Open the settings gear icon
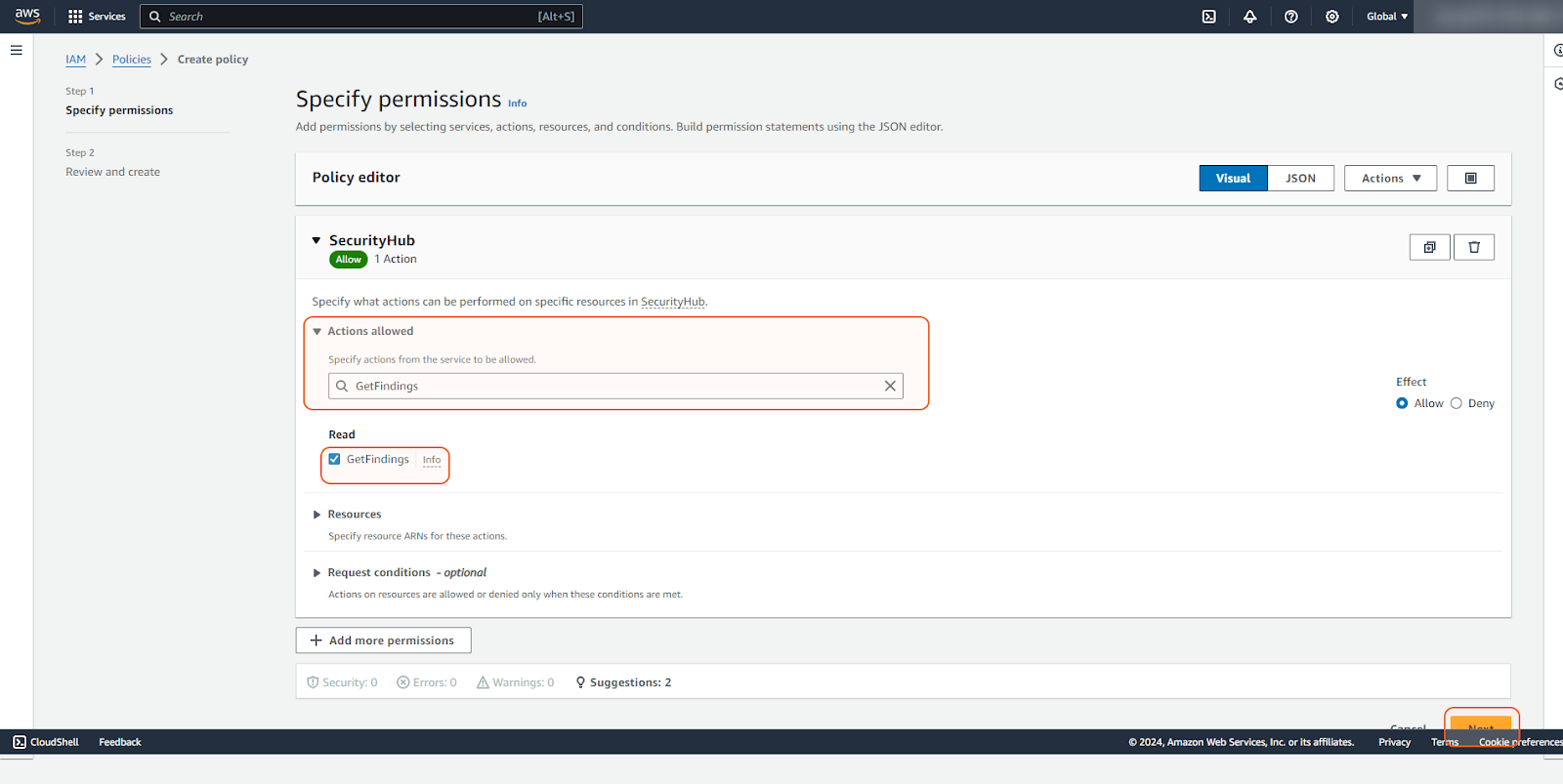 (x=1331, y=17)
